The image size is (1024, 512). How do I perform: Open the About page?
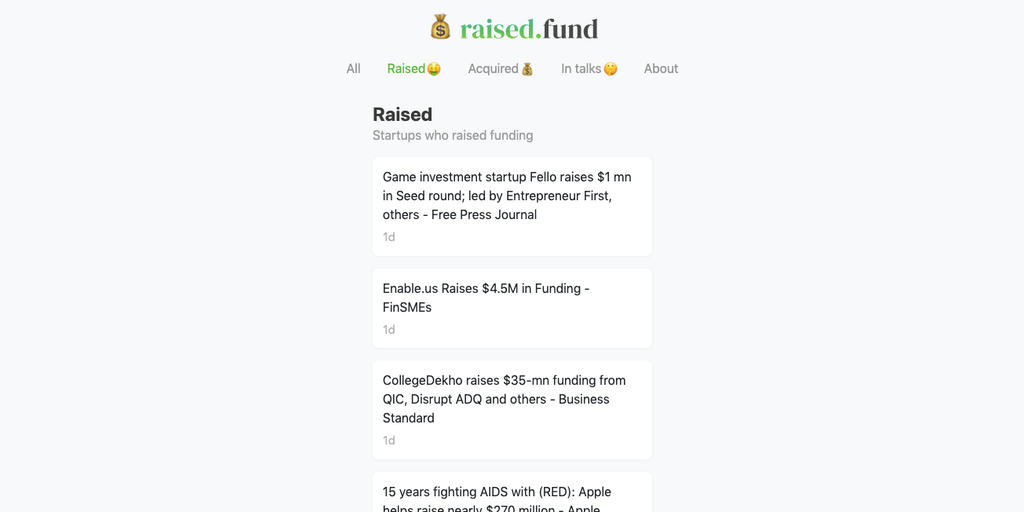(x=661, y=69)
